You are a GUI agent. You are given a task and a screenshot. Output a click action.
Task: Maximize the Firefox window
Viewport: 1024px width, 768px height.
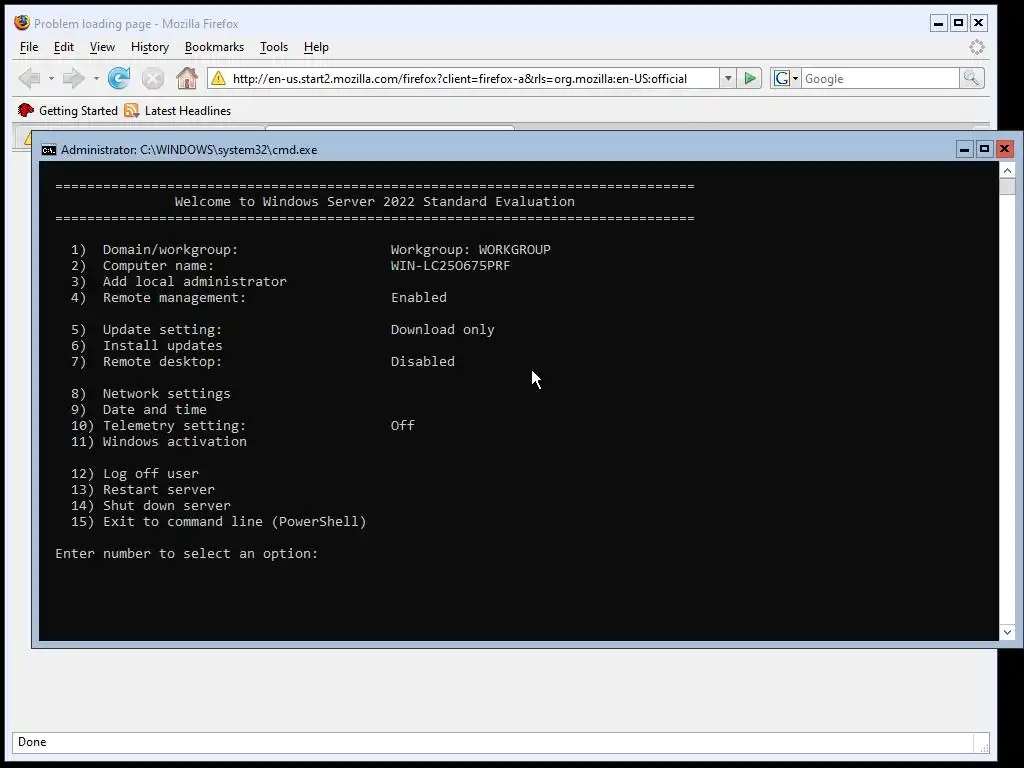[x=958, y=24]
